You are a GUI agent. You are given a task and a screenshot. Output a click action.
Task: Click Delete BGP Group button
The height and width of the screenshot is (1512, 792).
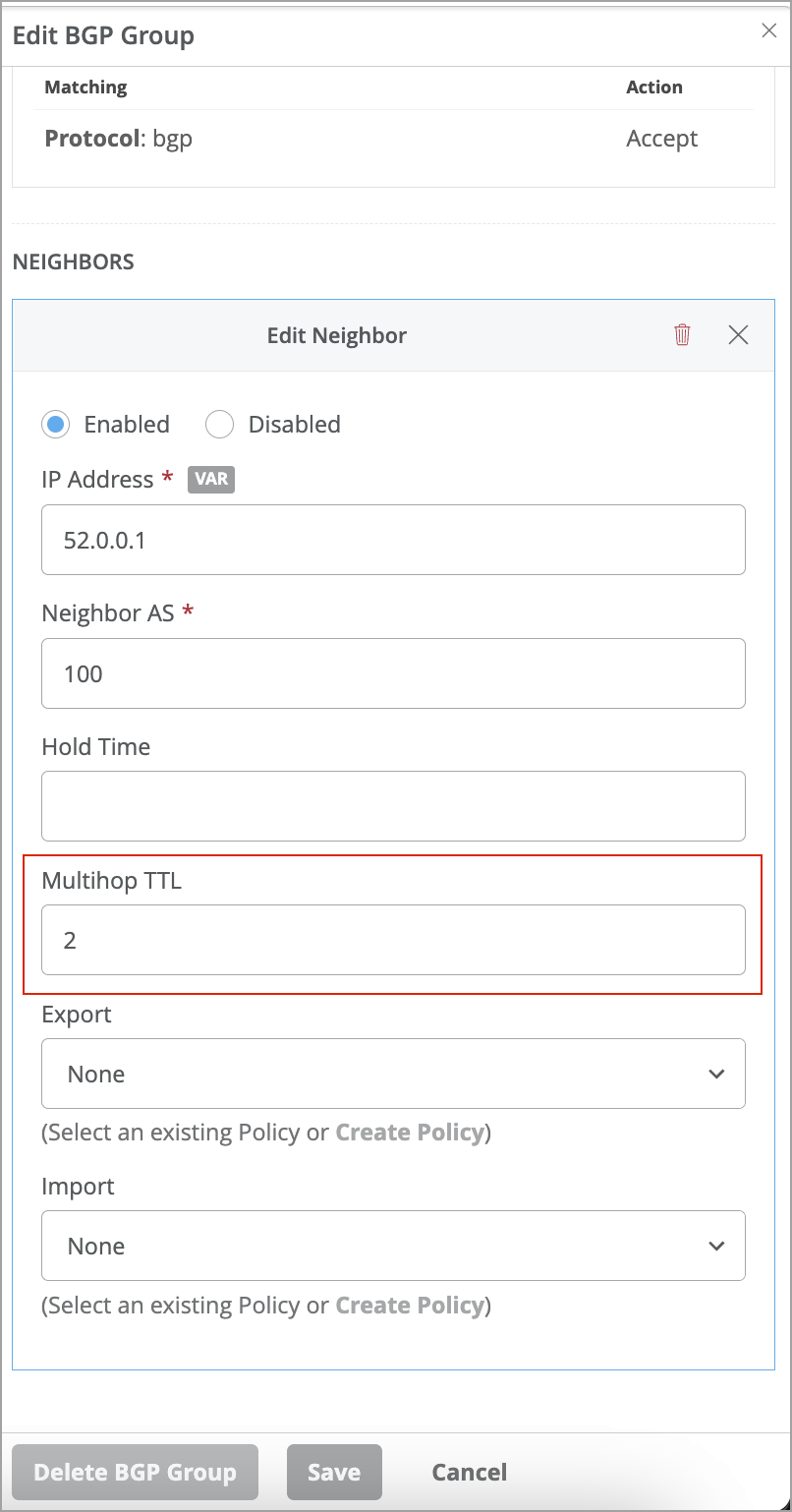pos(135,1472)
